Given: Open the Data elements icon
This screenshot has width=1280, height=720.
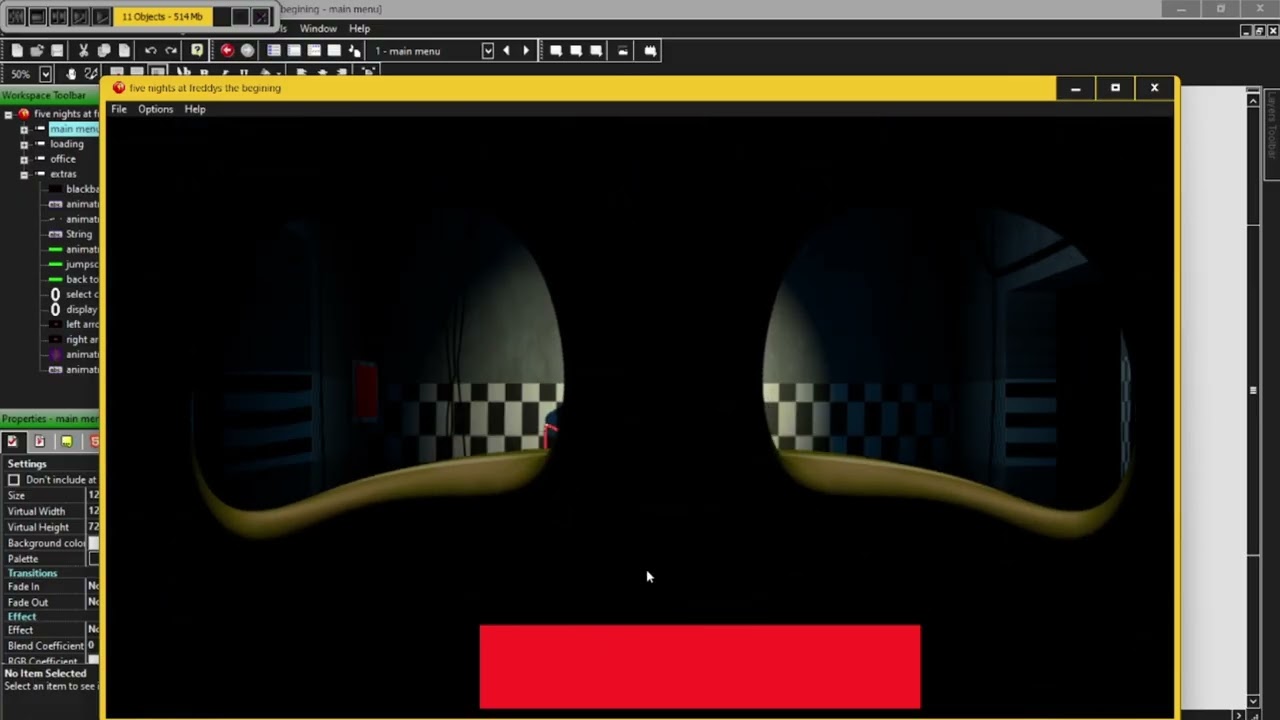Looking at the screenshot, I should tap(354, 51).
